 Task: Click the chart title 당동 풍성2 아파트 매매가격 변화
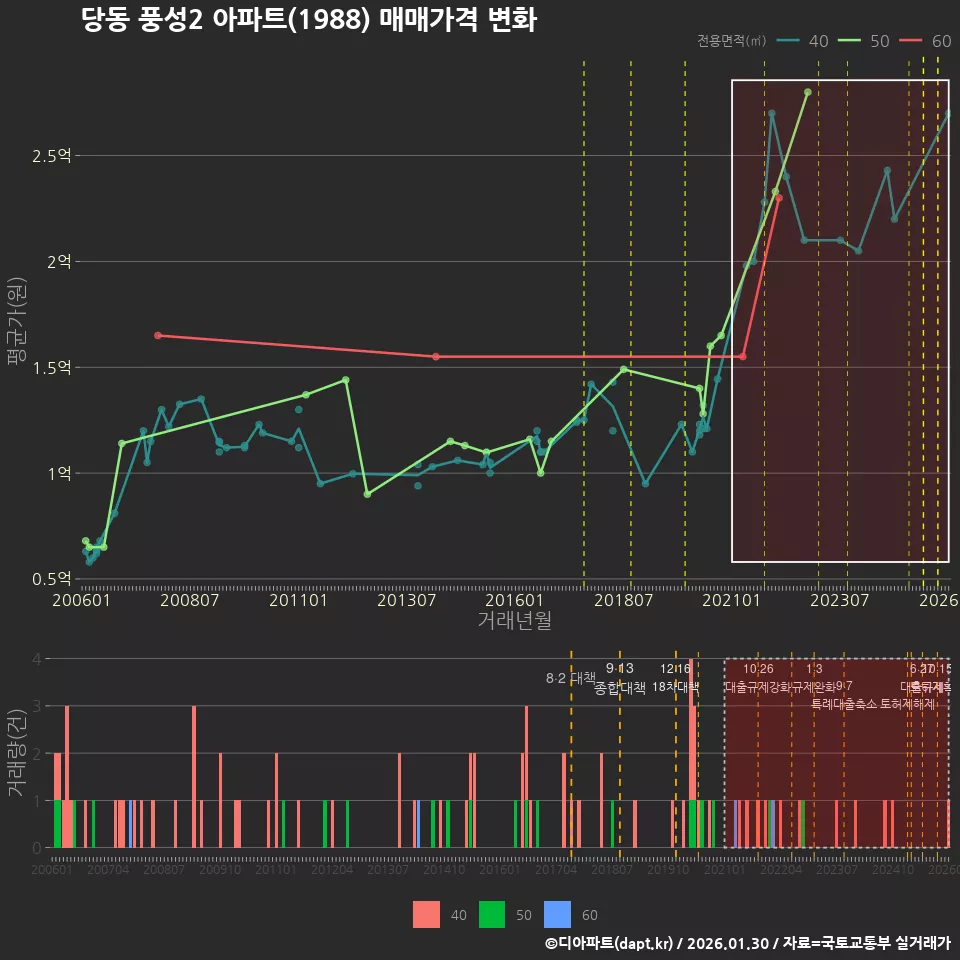coord(309,20)
